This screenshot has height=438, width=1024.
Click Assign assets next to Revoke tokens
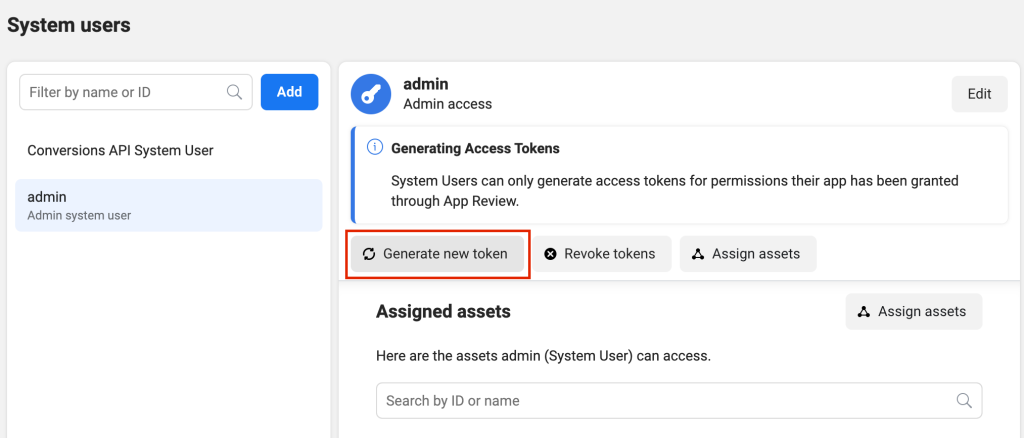748,254
